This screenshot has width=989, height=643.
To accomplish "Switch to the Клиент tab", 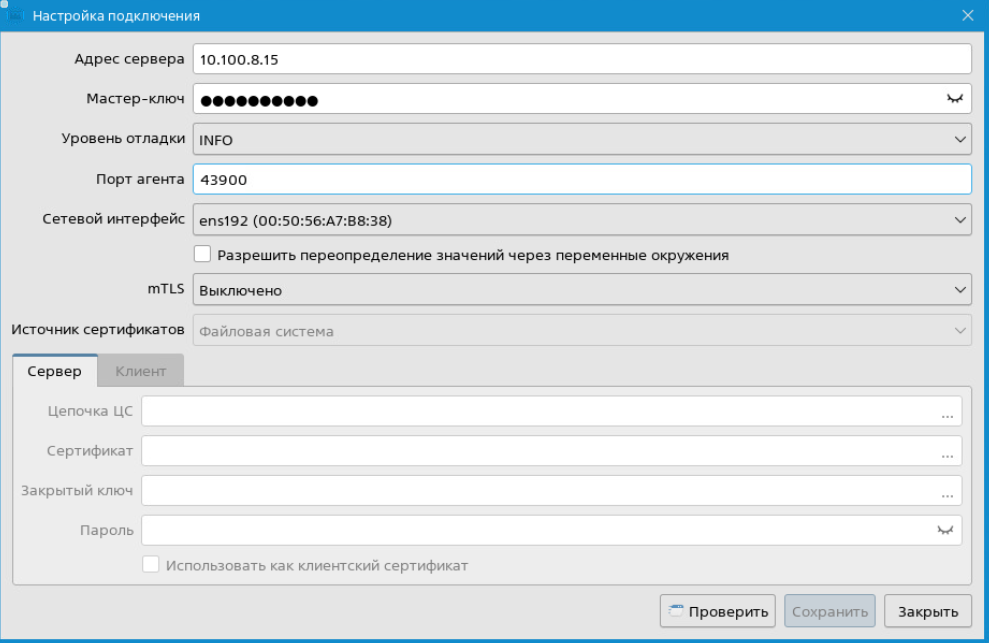I will [x=141, y=370].
